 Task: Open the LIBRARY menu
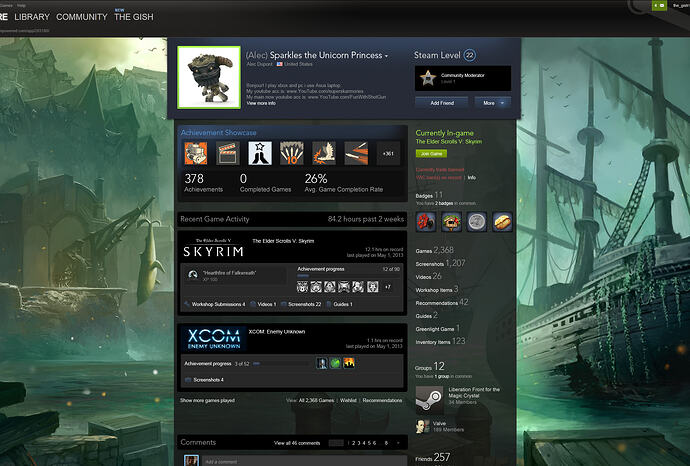coord(32,17)
